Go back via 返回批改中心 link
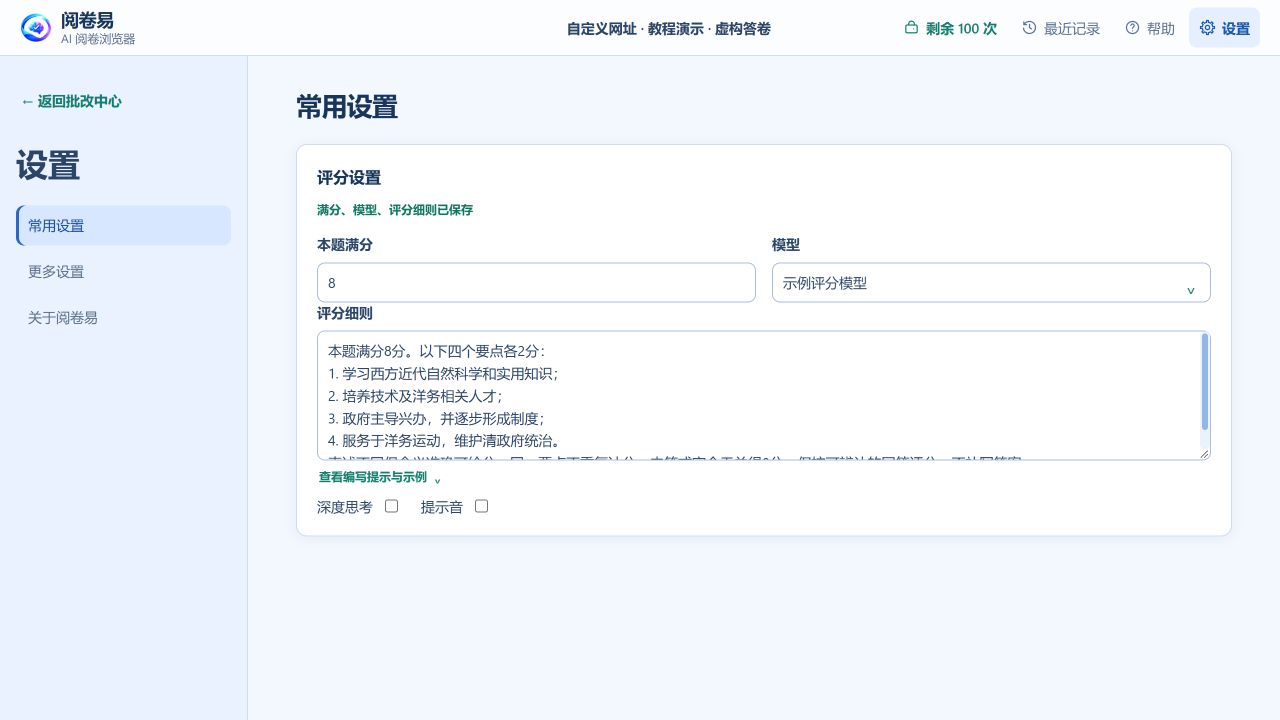The height and width of the screenshot is (720, 1280). click(x=71, y=101)
